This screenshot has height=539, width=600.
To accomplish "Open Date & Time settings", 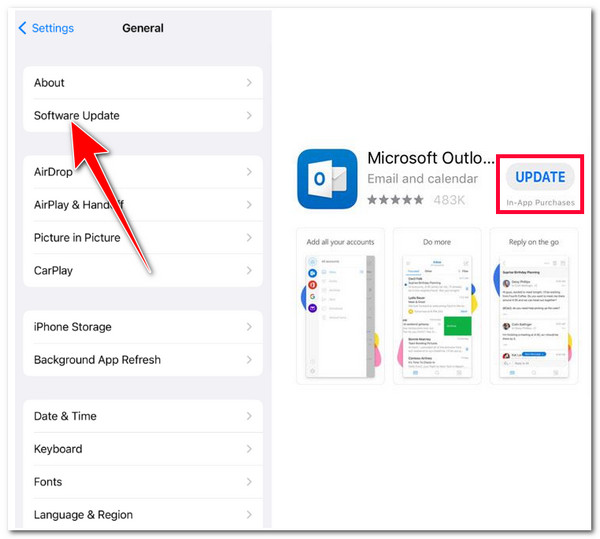I will click(143, 416).
